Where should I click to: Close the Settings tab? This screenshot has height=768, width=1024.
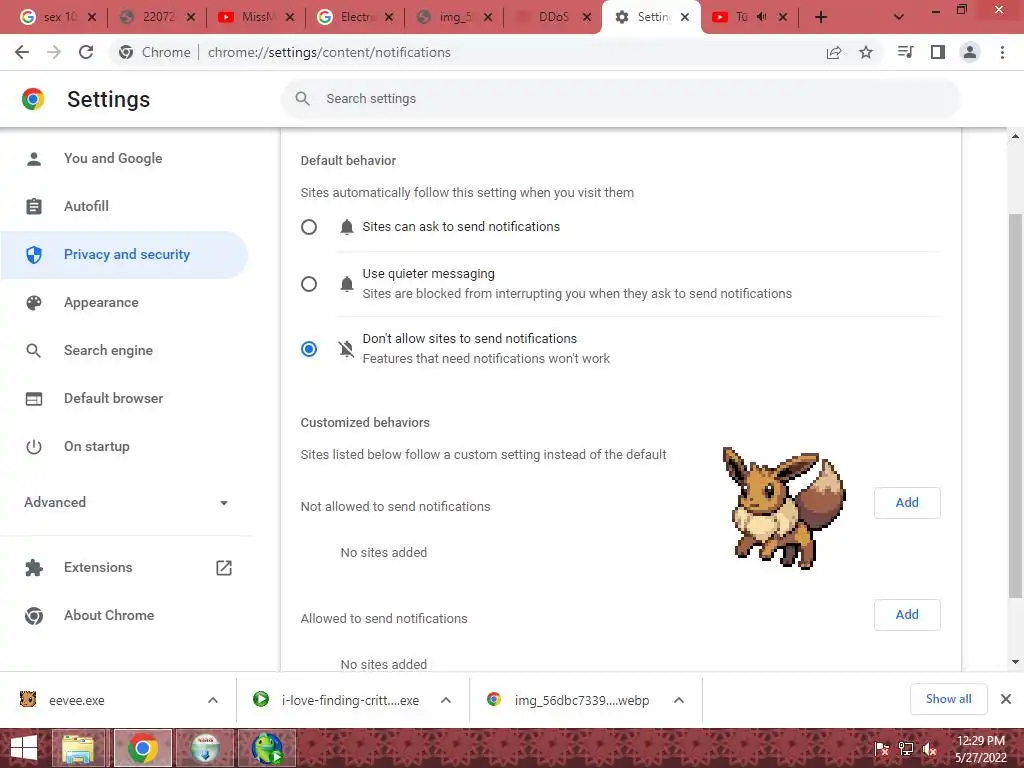coord(685,18)
